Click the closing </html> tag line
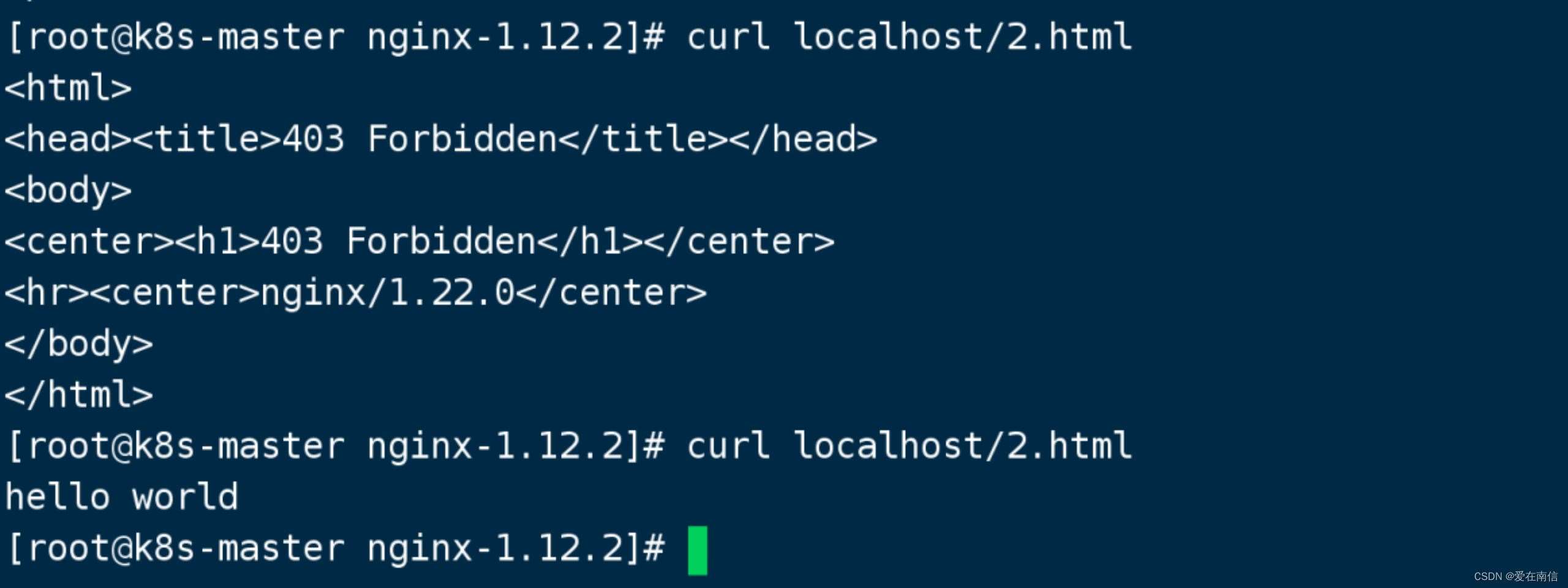Screen dimensions: 1568x588 79,394
